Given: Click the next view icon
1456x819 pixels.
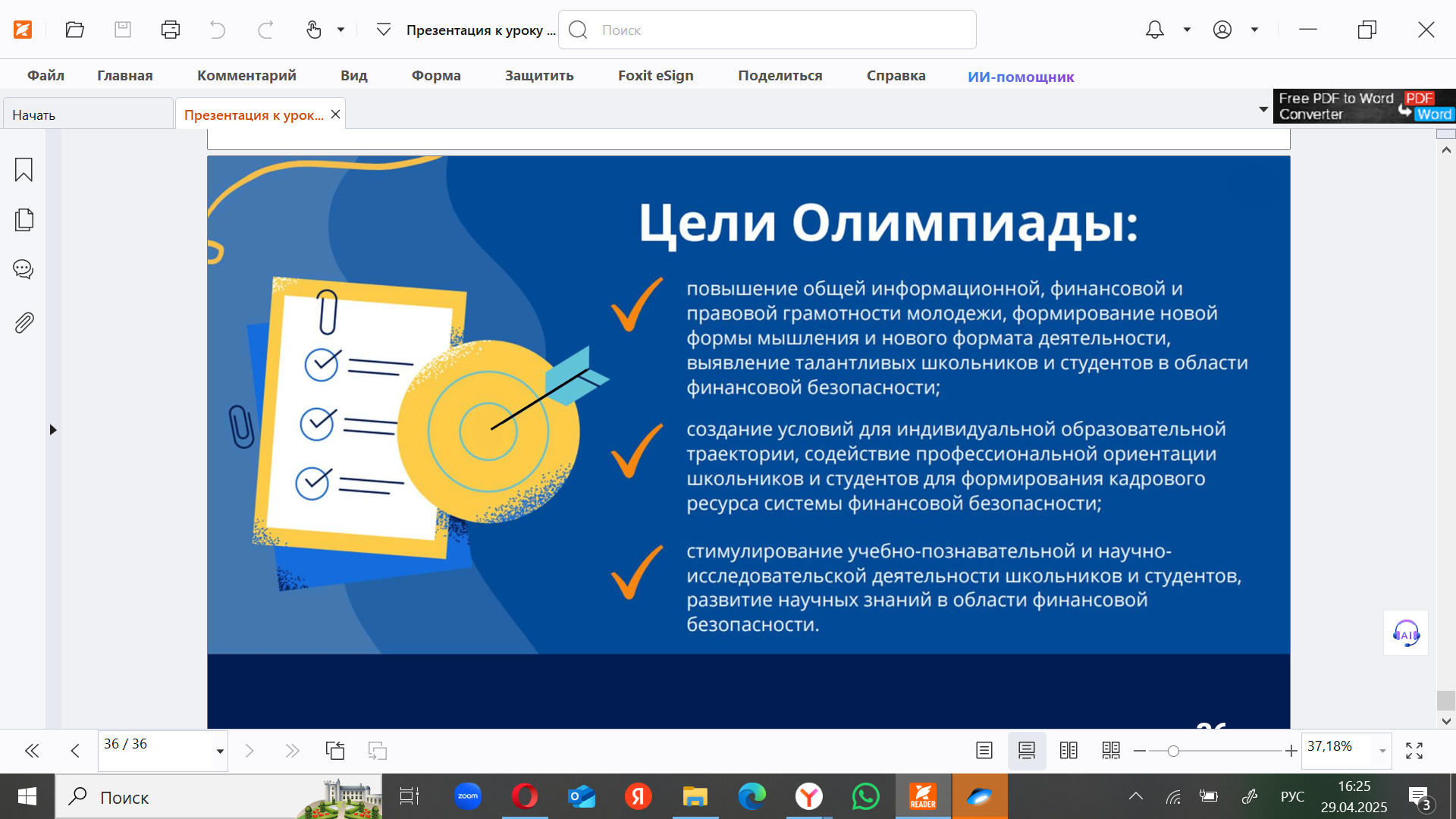Looking at the screenshot, I should tap(377, 751).
